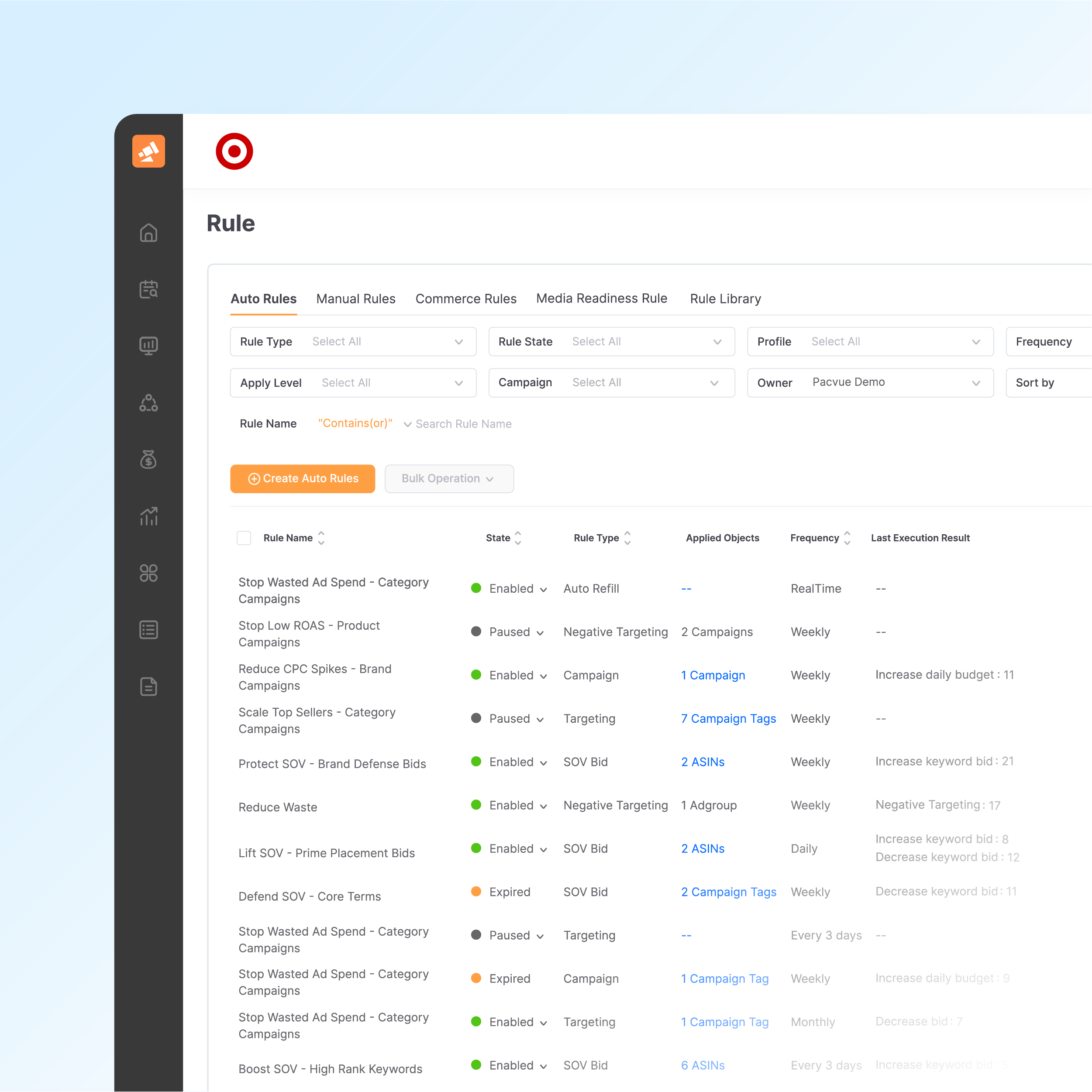This screenshot has height=1092, width=1092.
Task: Click the money bag budget icon
Action: click(149, 459)
